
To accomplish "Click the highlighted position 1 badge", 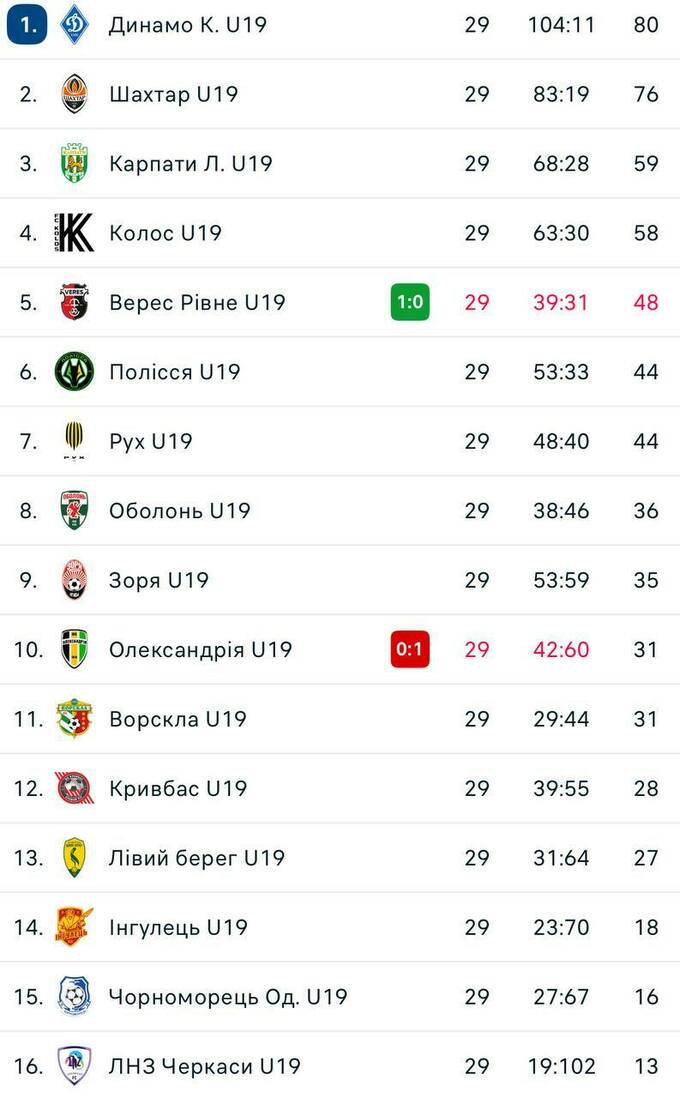I will click(26, 25).
